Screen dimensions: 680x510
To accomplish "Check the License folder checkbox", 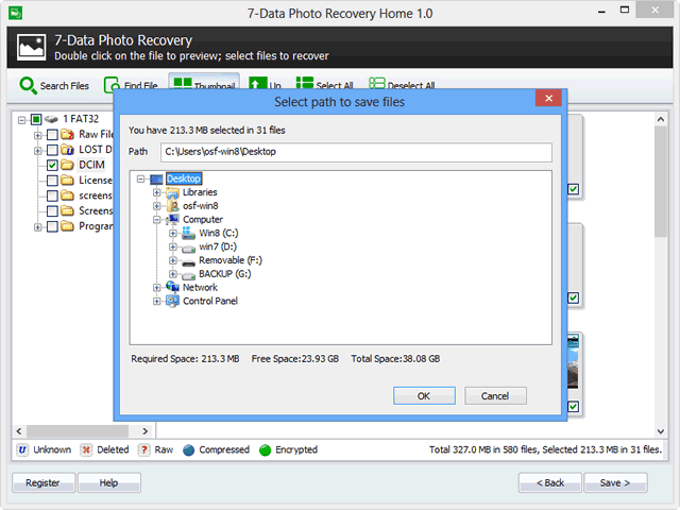I will (52, 180).
